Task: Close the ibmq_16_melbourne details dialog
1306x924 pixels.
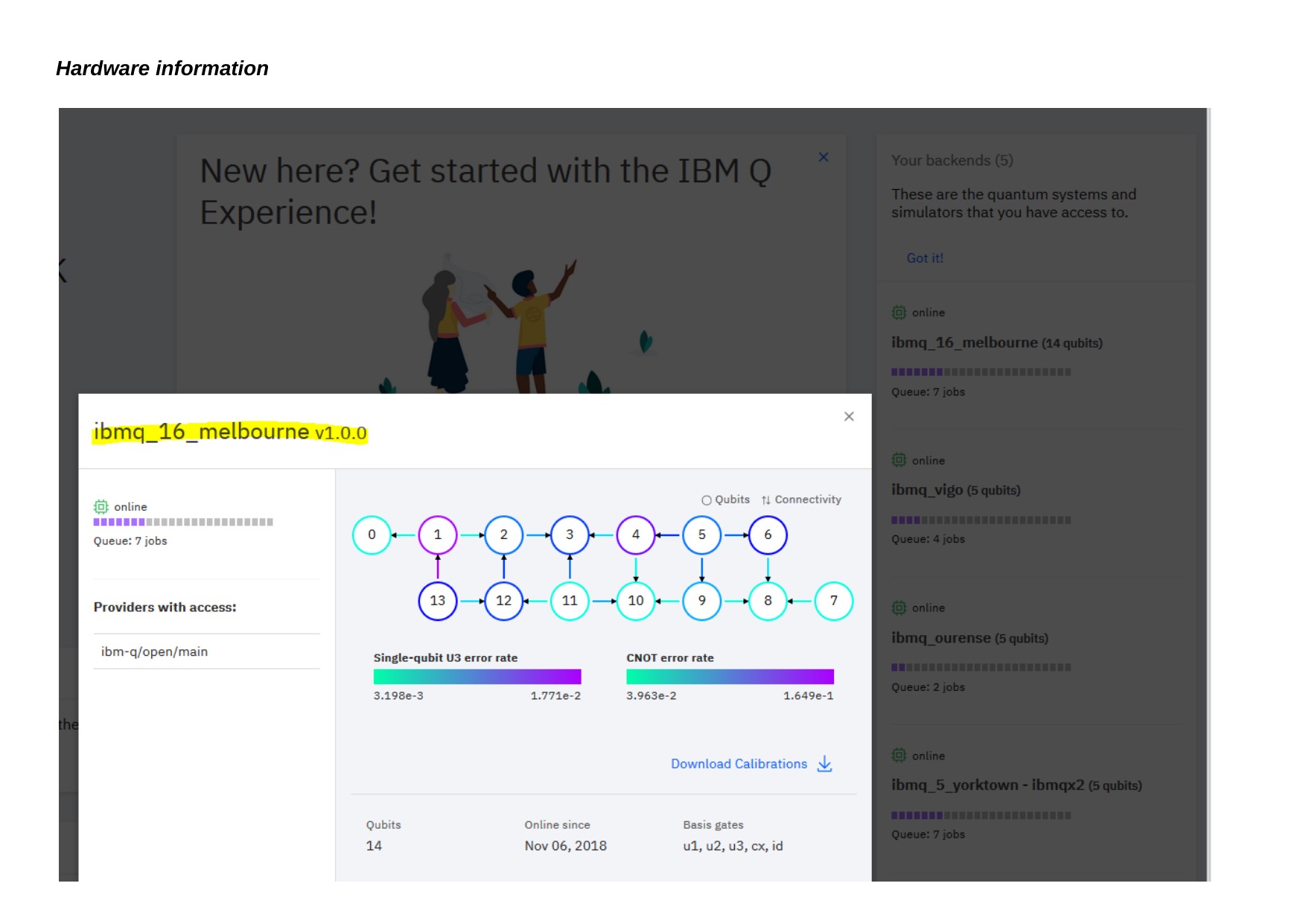Action: coord(848,417)
